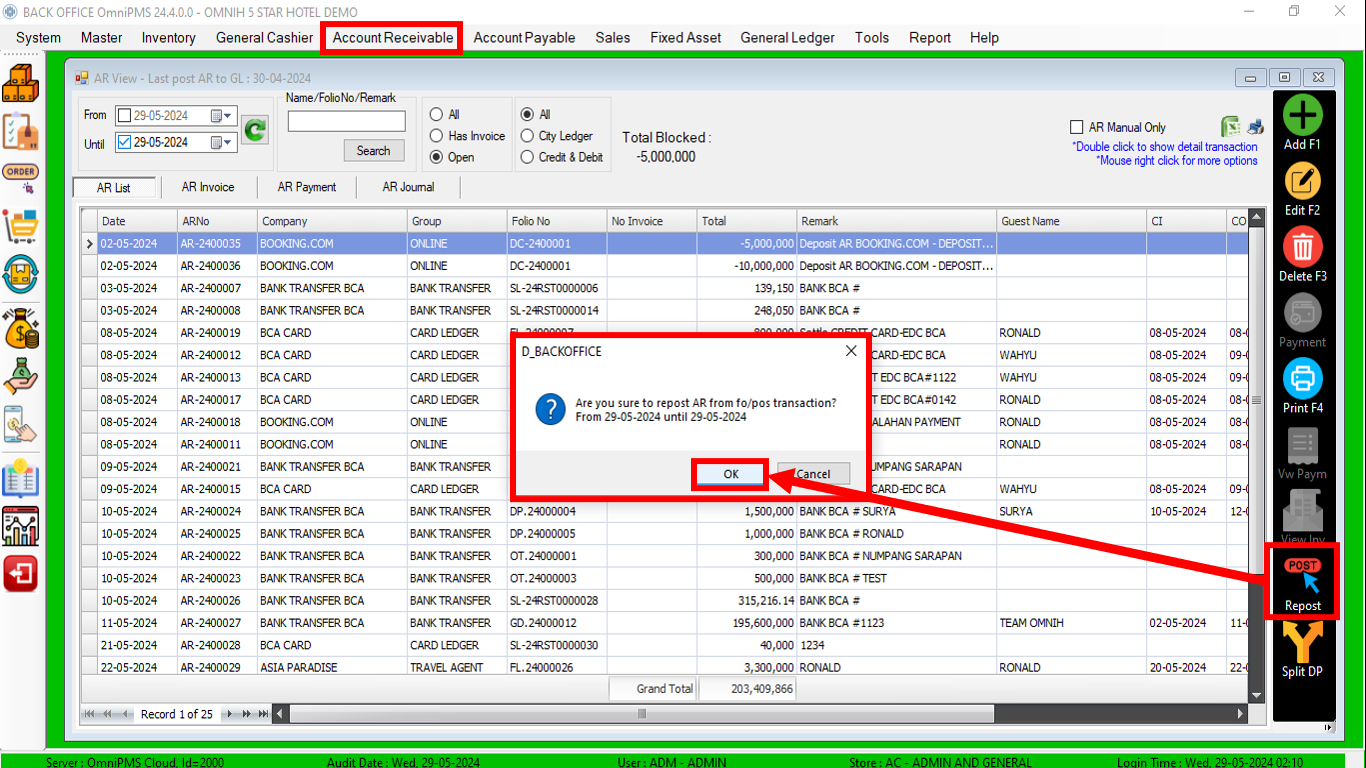Select row AR-2400029 ASIA PARADISE
The width and height of the screenshot is (1366, 768).
click(664, 667)
